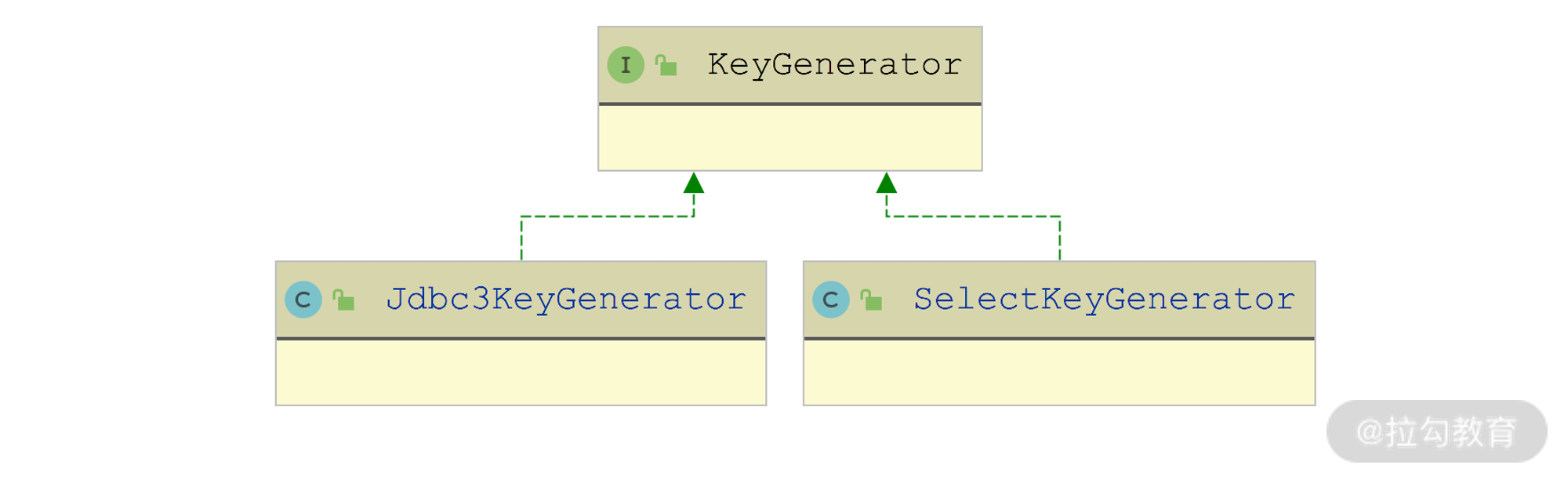Click the empty members area of SelectKeyGenerator
Image resolution: width=1568 pixels, height=483 pixels.
(x=1059, y=372)
